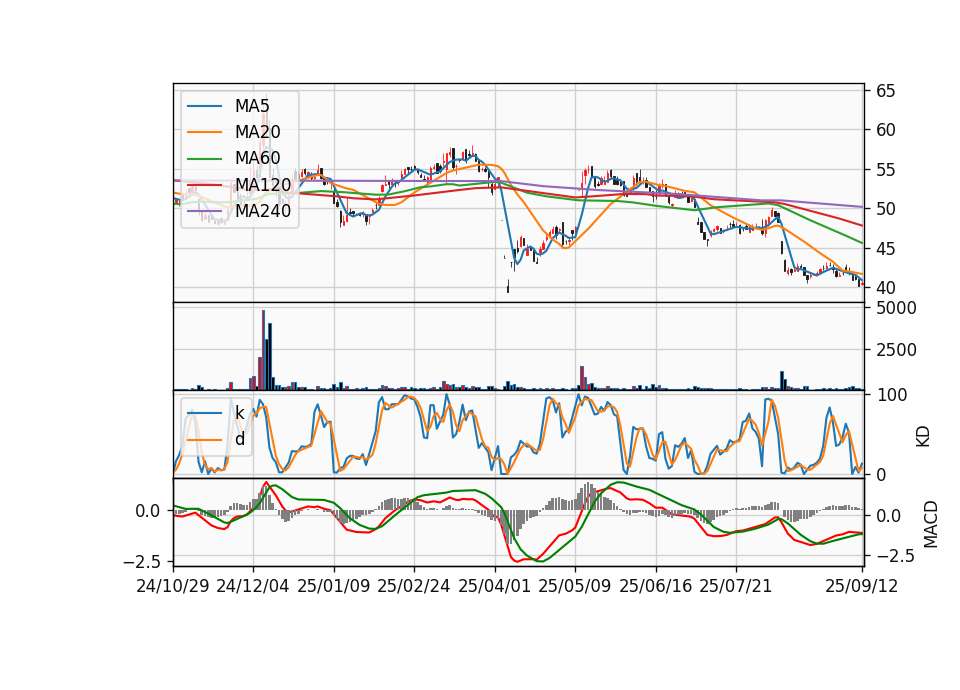Click the right MACD axis −2.5 label
Viewport: 960px width, 690px height.
tap(894, 557)
